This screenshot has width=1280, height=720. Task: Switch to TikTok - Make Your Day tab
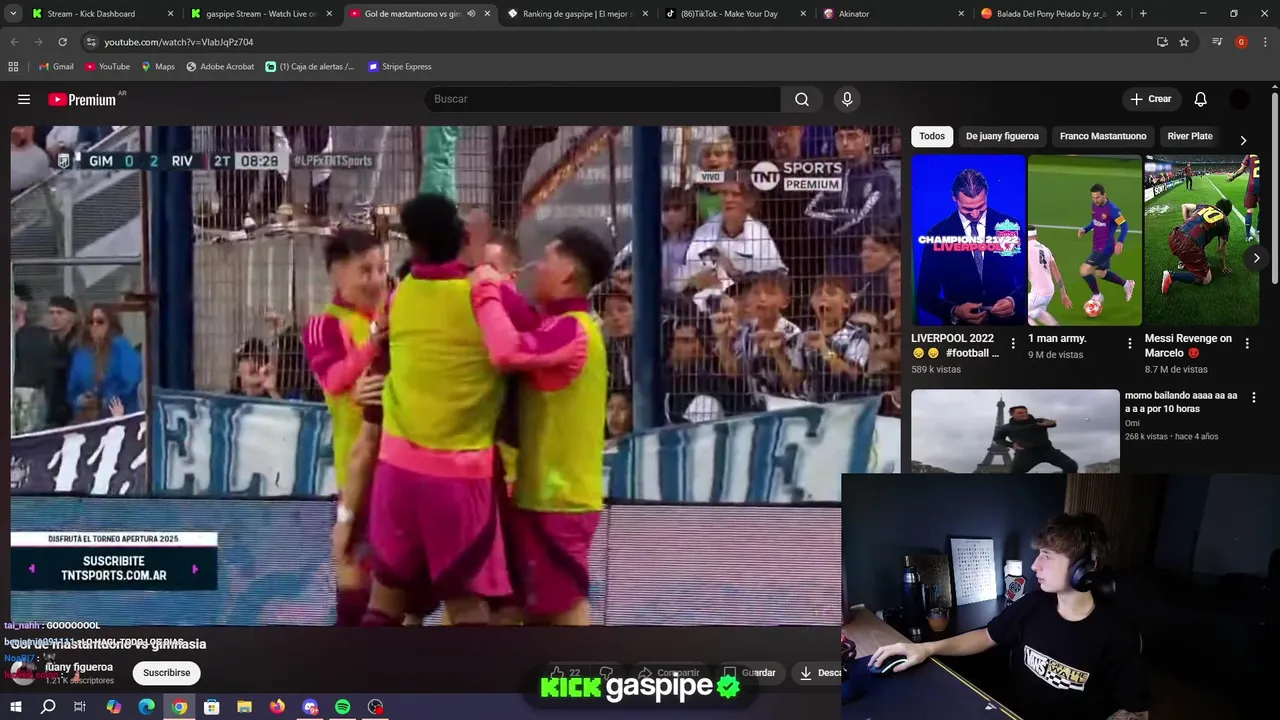736,14
